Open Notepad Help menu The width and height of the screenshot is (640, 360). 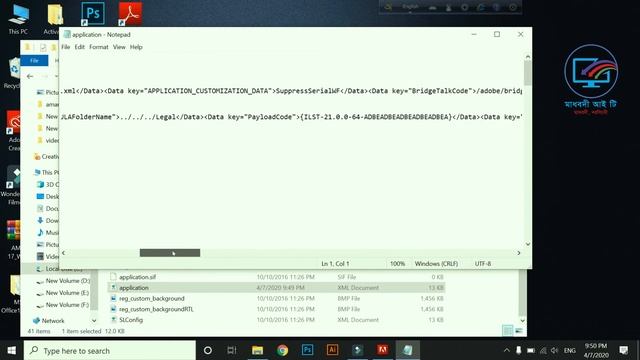pyautogui.click(x=136, y=47)
